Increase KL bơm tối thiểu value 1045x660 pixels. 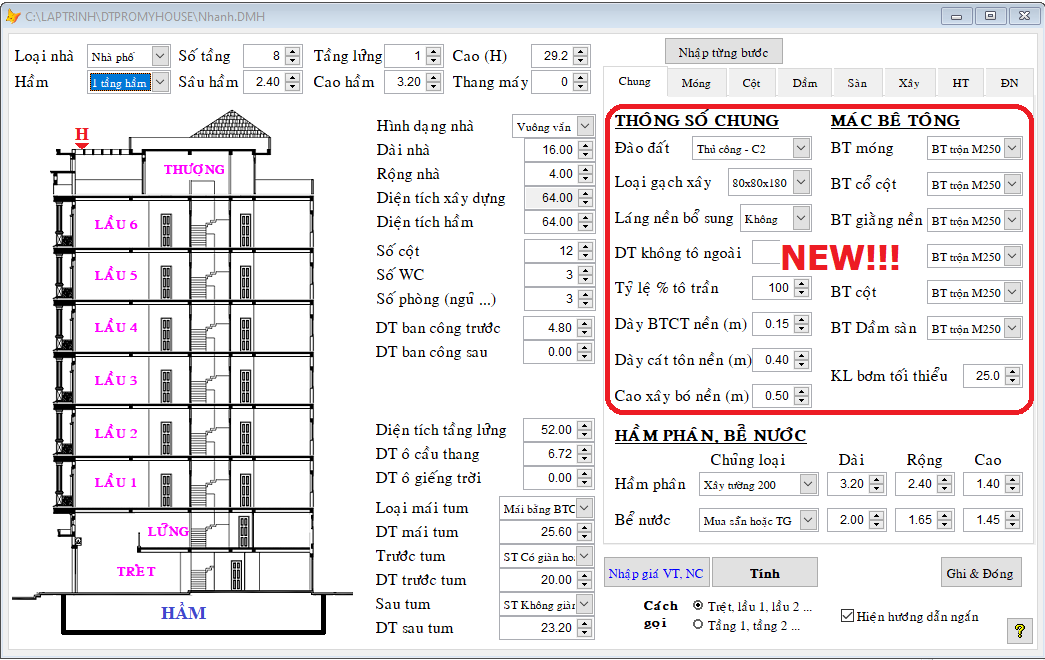point(1014,371)
